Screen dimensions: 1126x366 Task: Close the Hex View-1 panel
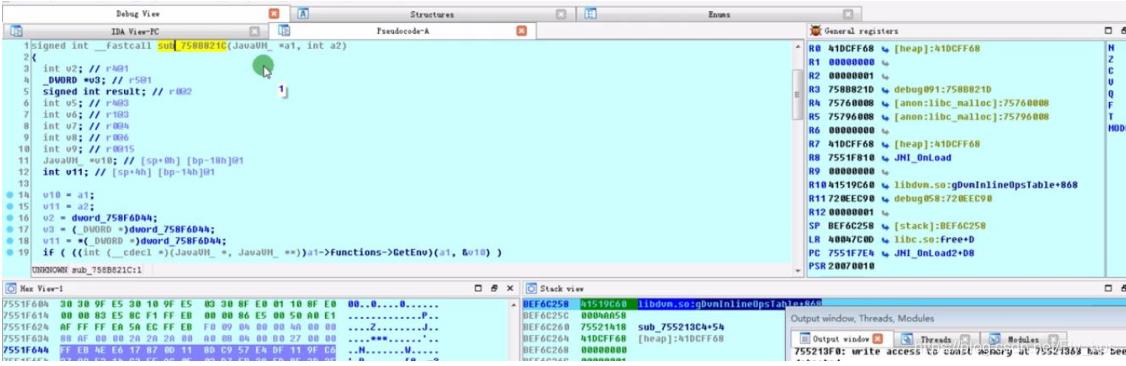tap(509, 288)
